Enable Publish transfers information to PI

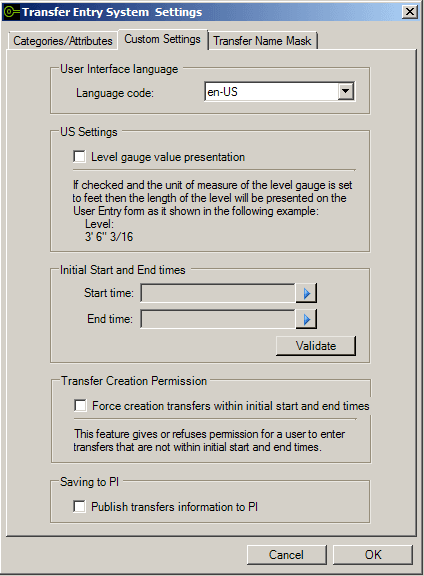point(79,507)
